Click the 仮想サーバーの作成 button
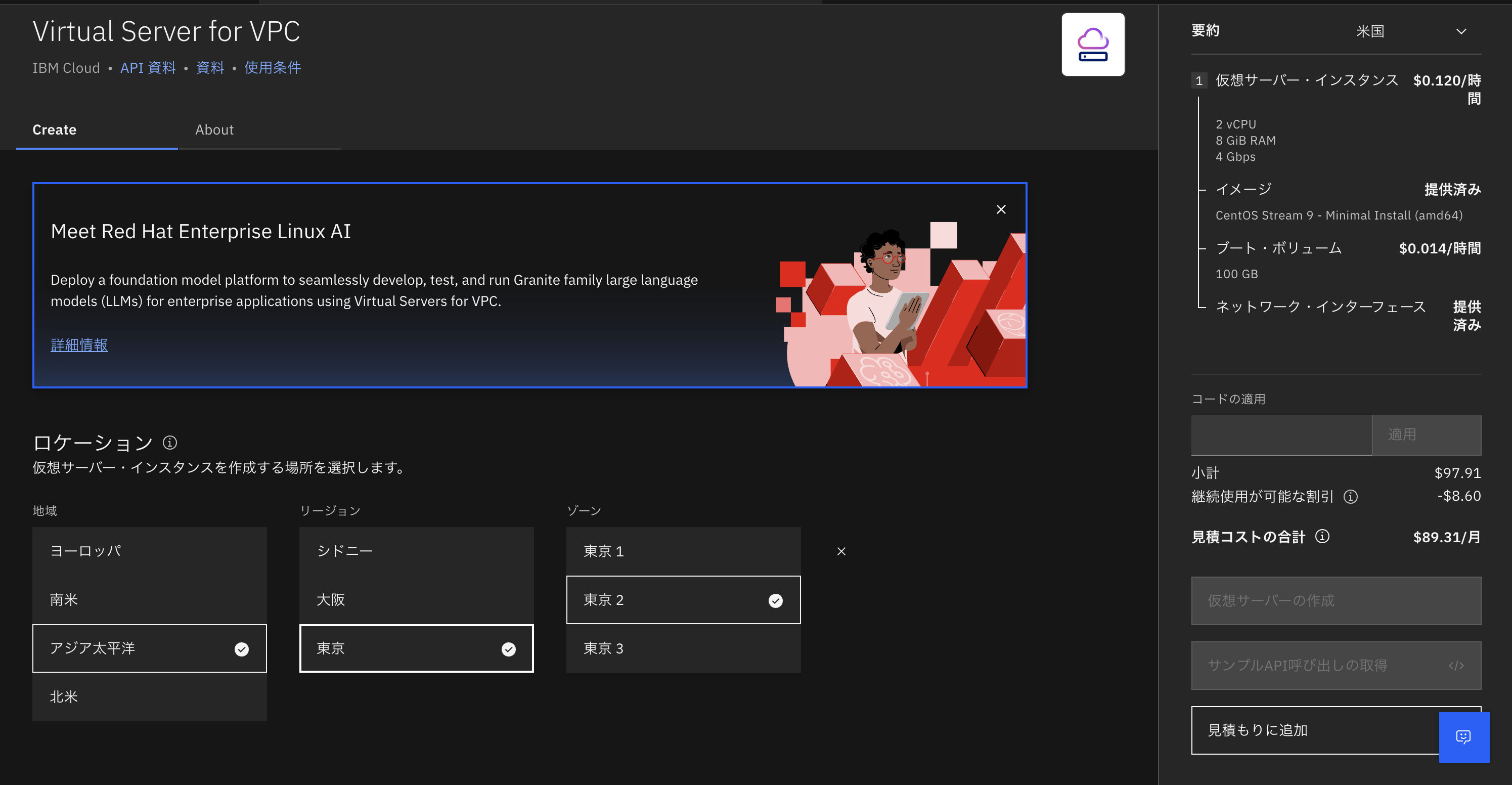 point(1336,601)
